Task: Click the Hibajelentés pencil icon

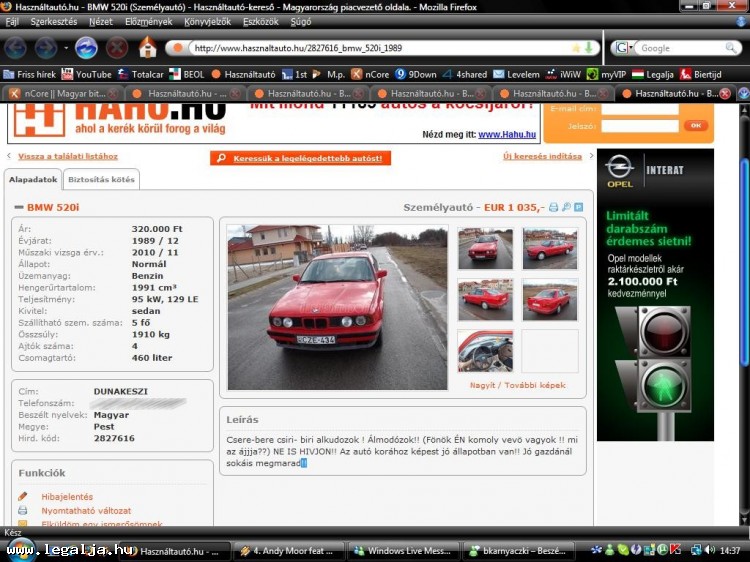Action: coord(23,496)
